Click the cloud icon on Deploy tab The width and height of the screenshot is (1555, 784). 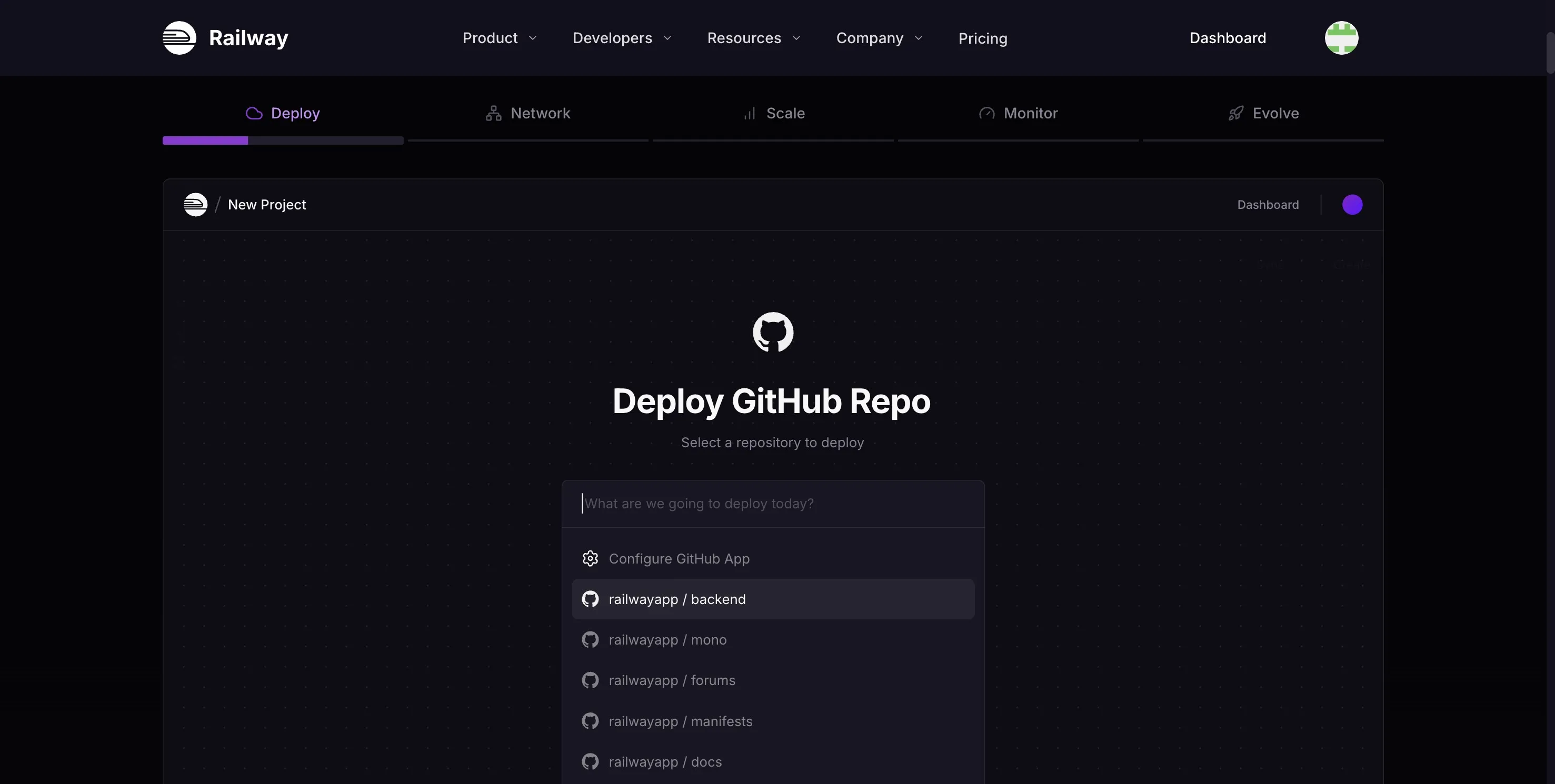tap(254, 114)
